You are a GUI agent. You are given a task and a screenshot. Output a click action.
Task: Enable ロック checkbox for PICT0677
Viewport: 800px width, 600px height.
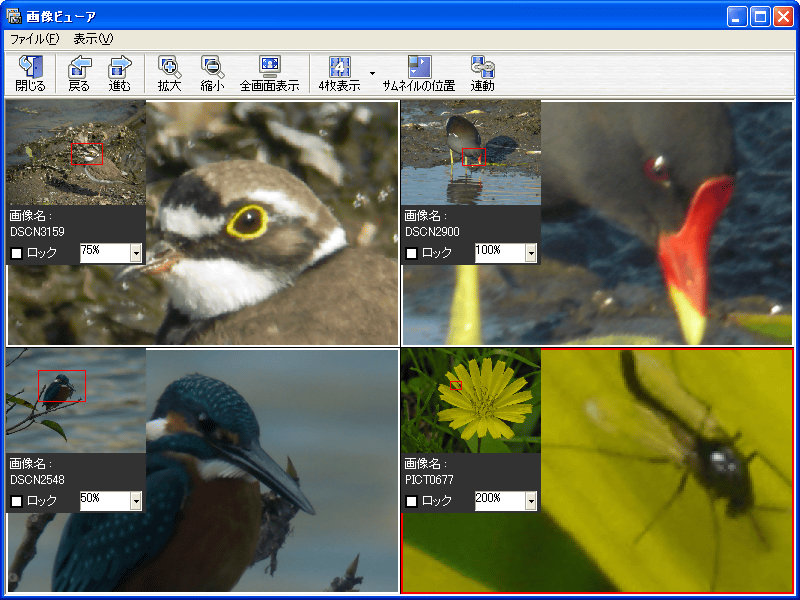412,501
